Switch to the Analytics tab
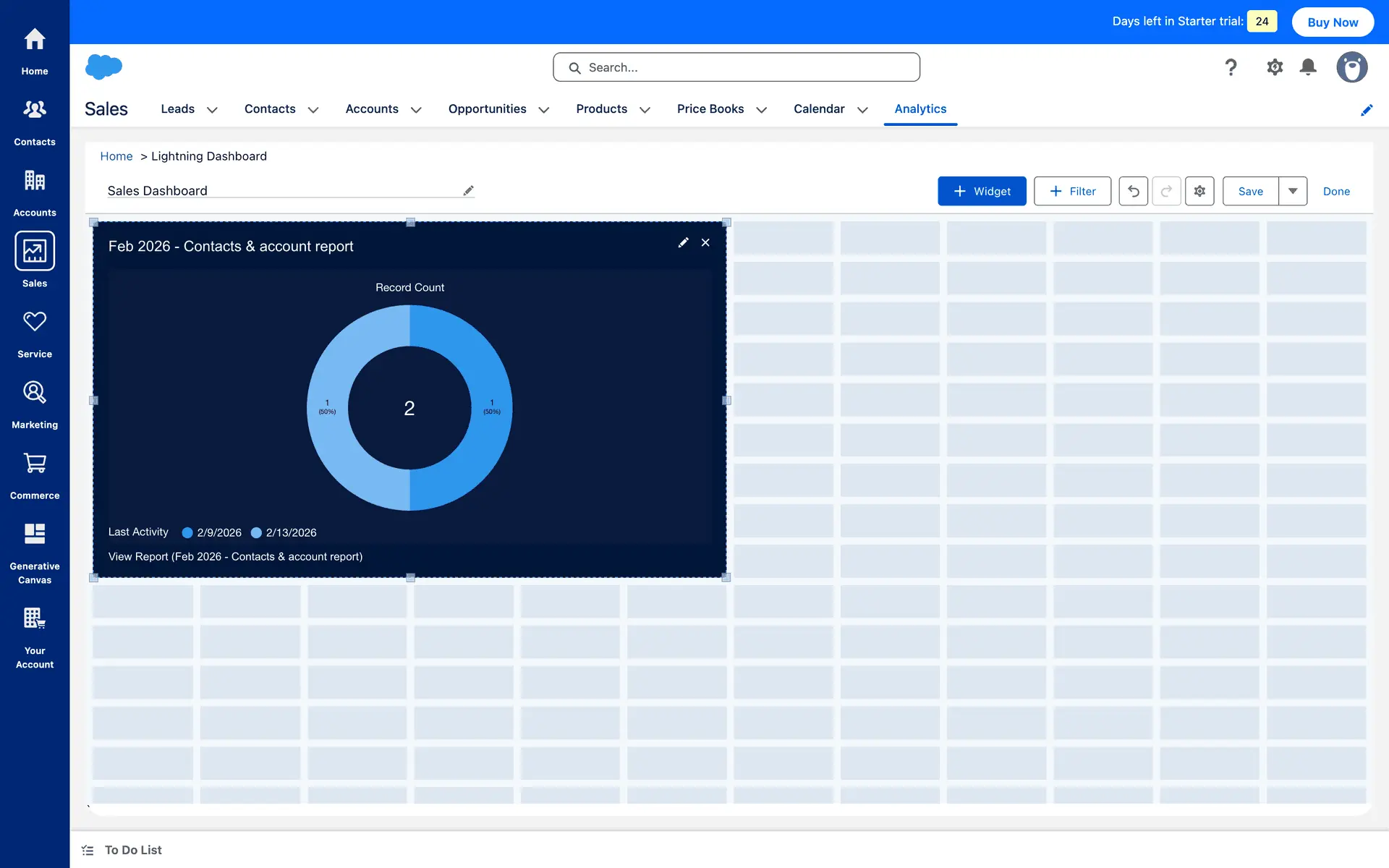The image size is (1389, 868). [920, 109]
